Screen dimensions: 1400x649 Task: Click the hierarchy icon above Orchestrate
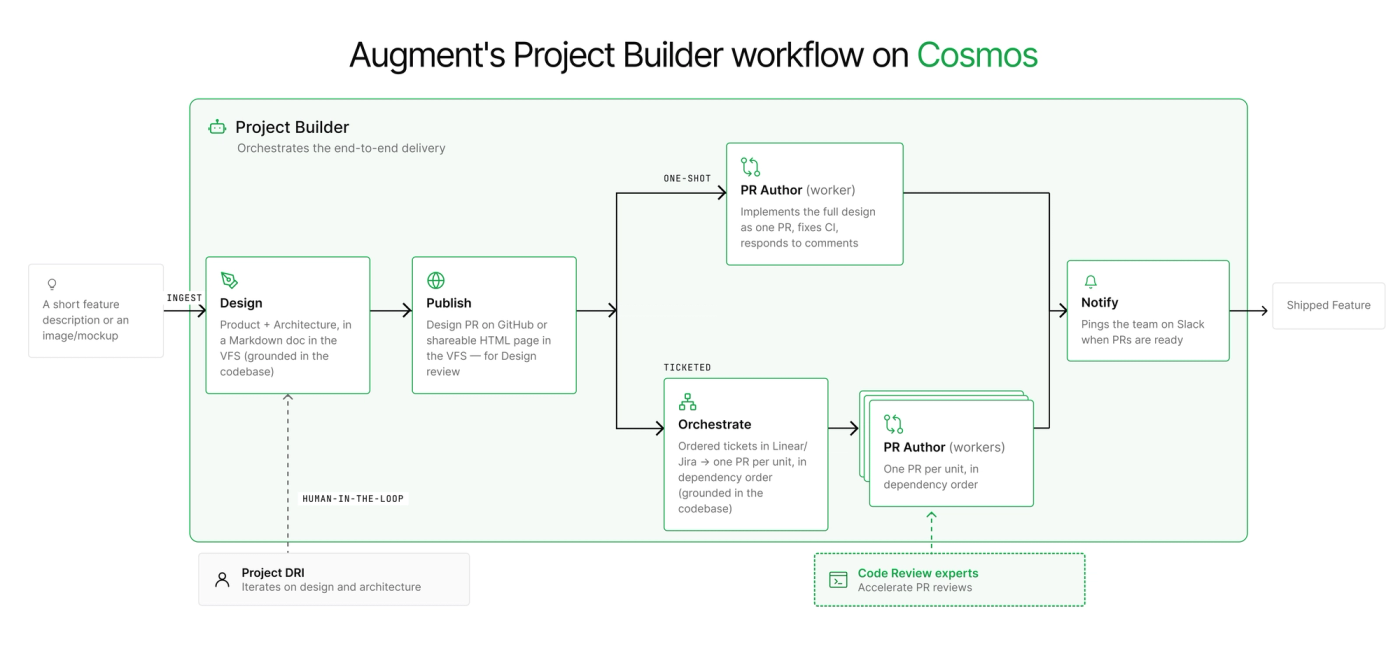pyautogui.click(x=687, y=402)
